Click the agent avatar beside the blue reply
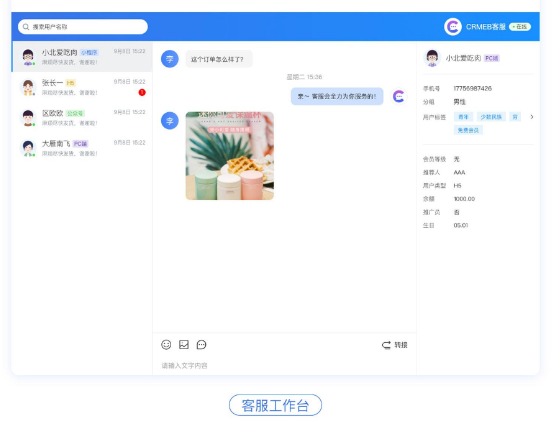 pyautogui.click(x=399, y=96)
